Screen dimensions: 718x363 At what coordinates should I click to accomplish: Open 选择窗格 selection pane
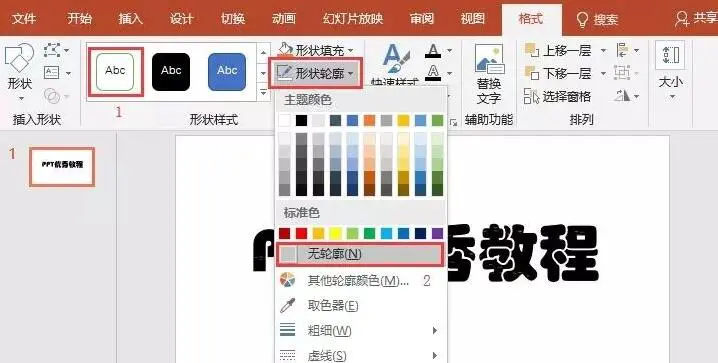click(558, 96)
